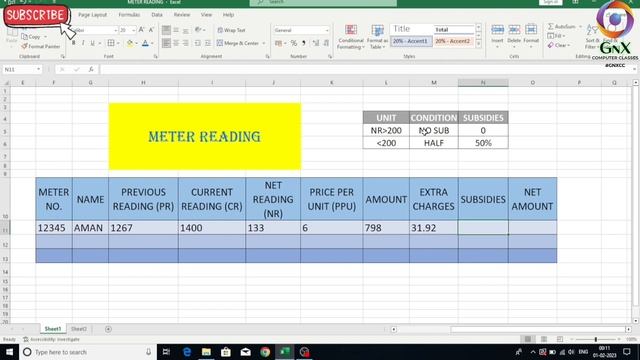
Task: Apply the Title cell style
Action: [411, 29]
